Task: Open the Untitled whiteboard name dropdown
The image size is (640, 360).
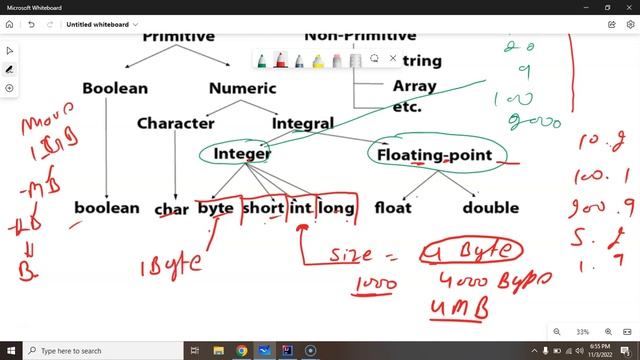Action: click(102, 24)
